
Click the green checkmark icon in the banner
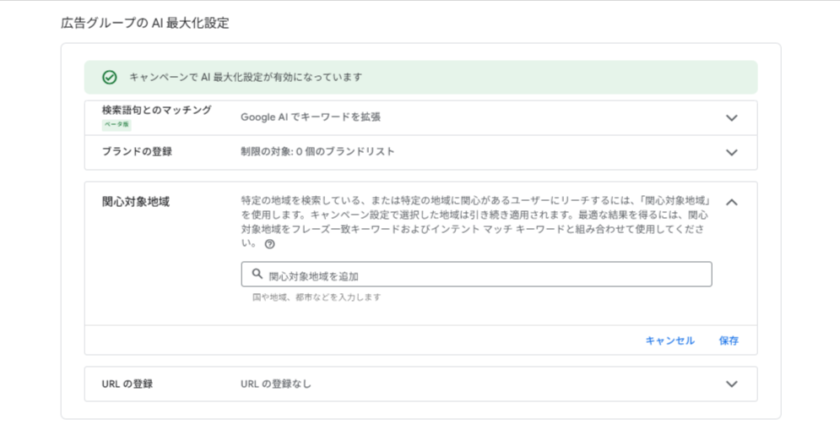109,77
